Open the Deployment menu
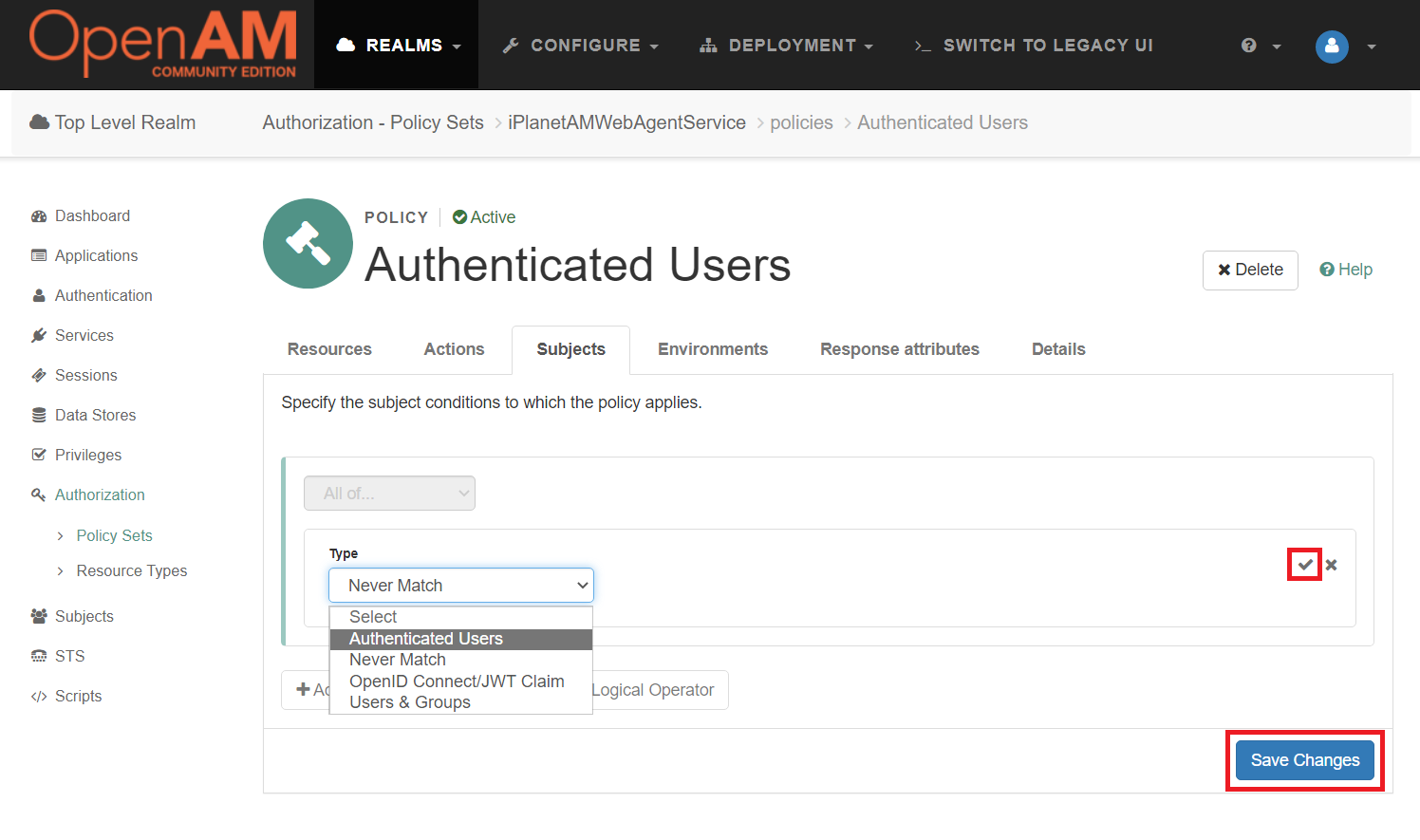The image size is (1420, 840). (x=786, y=46)
